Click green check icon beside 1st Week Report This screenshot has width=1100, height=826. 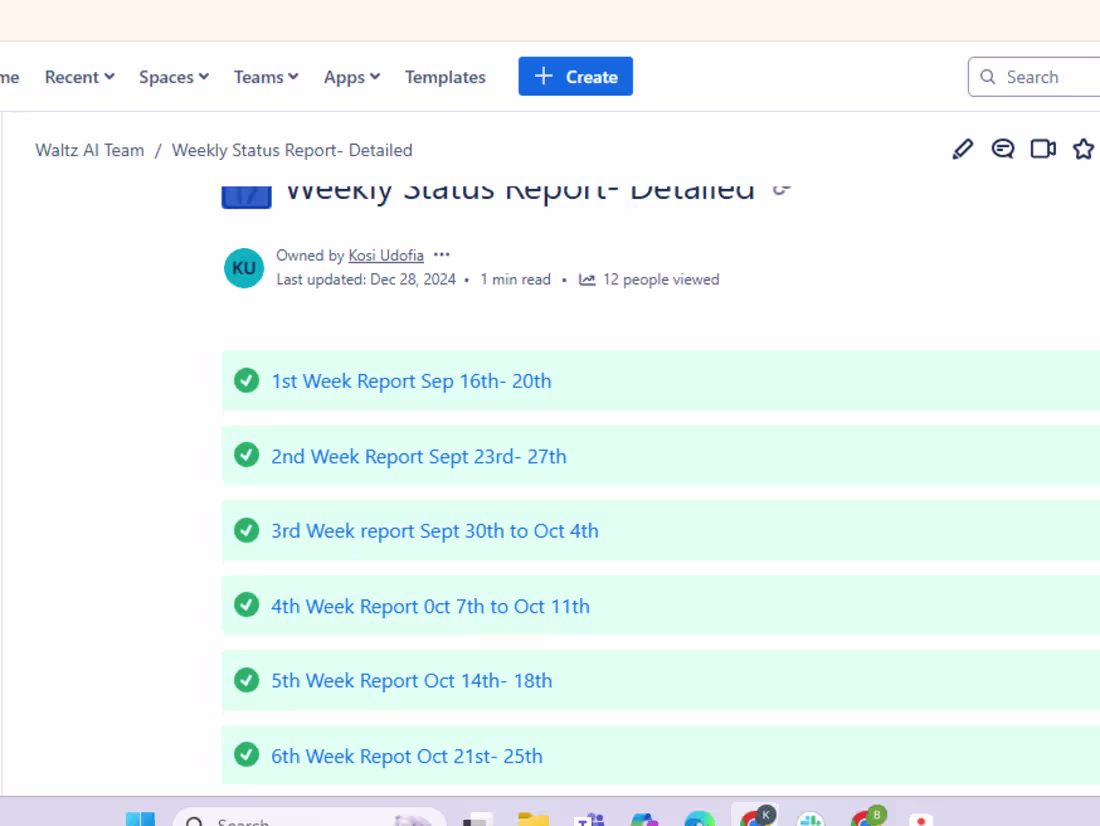tap(246, 380)
